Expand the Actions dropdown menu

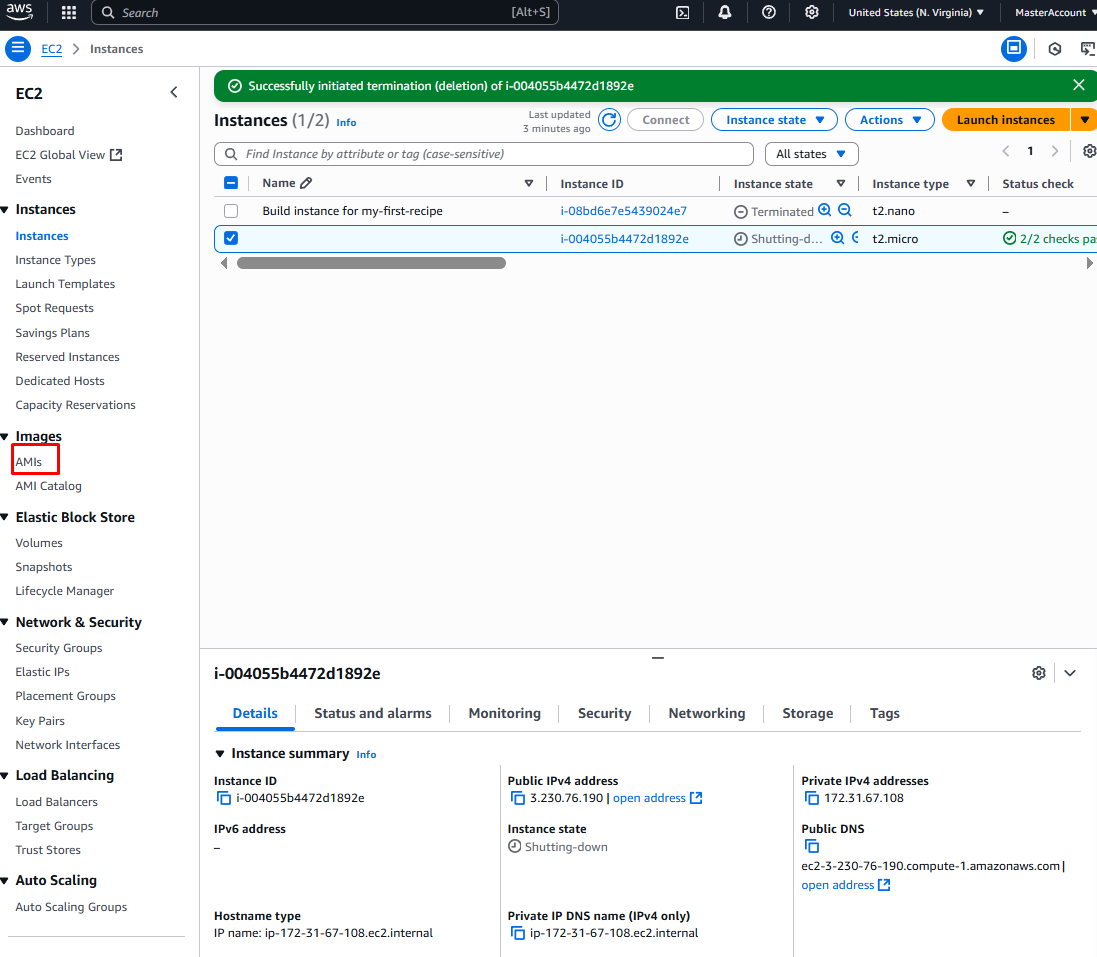click(x=890, y=120)
